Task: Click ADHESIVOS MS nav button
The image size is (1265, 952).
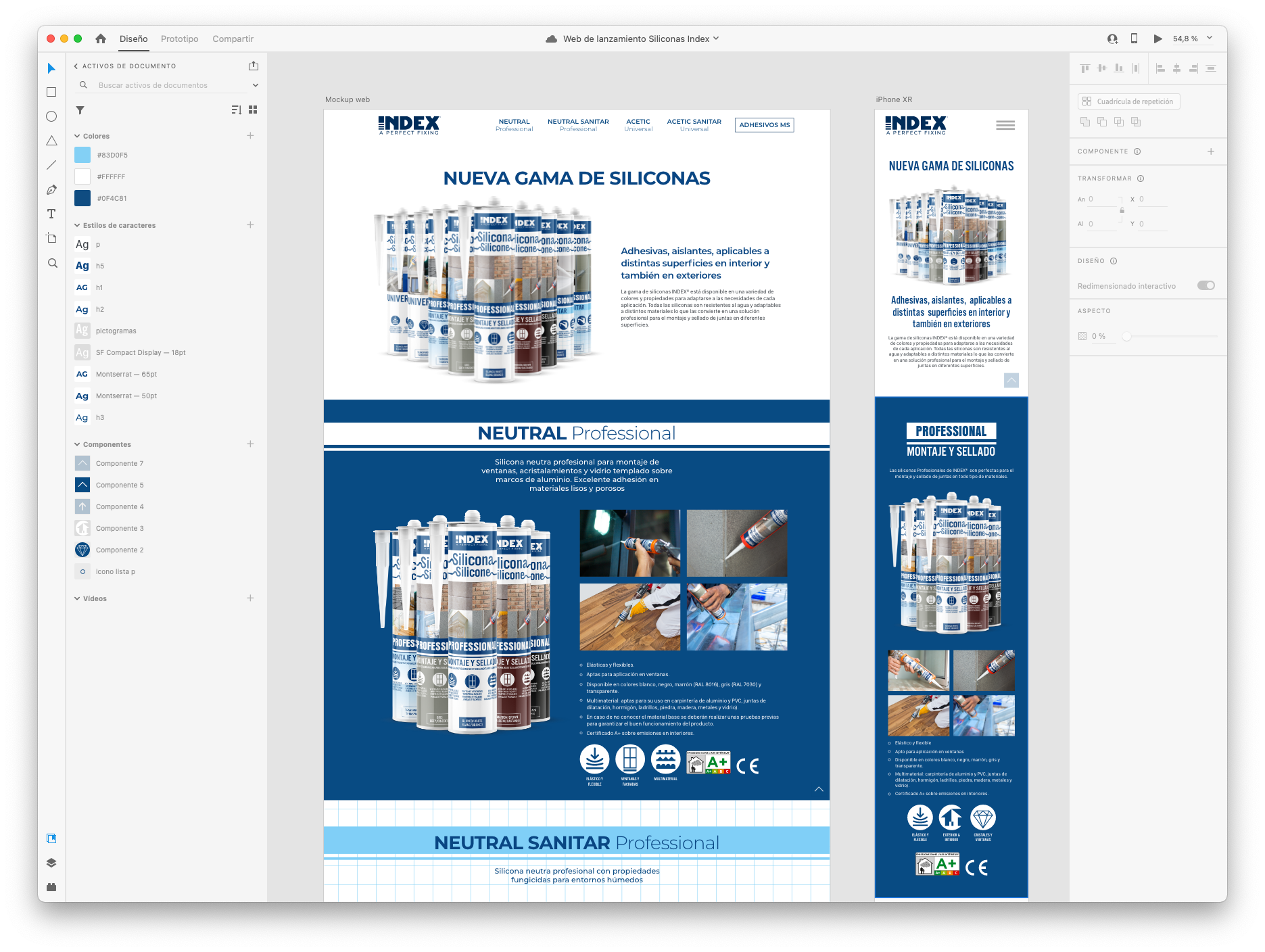Action: coord(765,125)
